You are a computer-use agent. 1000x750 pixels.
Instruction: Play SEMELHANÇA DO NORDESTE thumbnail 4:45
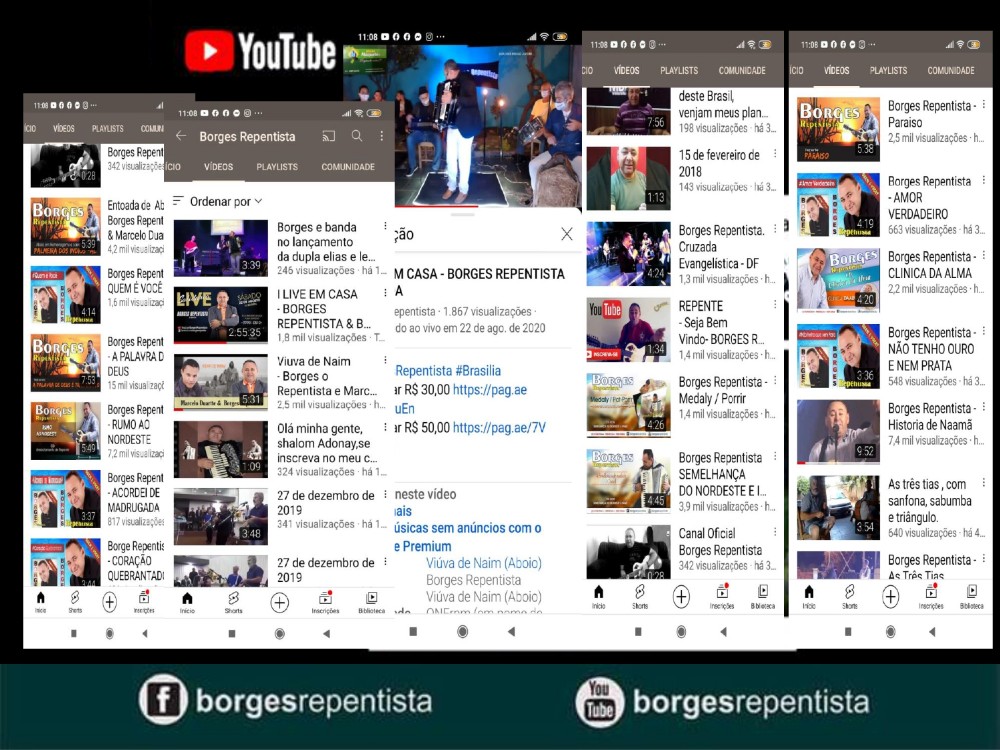(628, 480)
